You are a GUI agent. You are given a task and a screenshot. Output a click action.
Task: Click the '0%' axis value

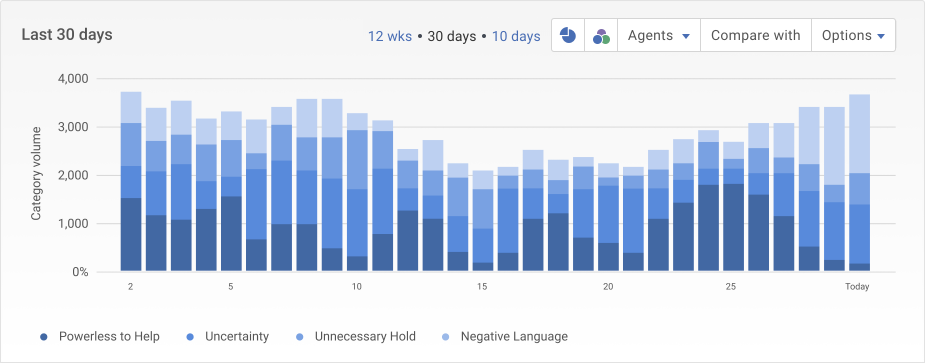point(80,273)
